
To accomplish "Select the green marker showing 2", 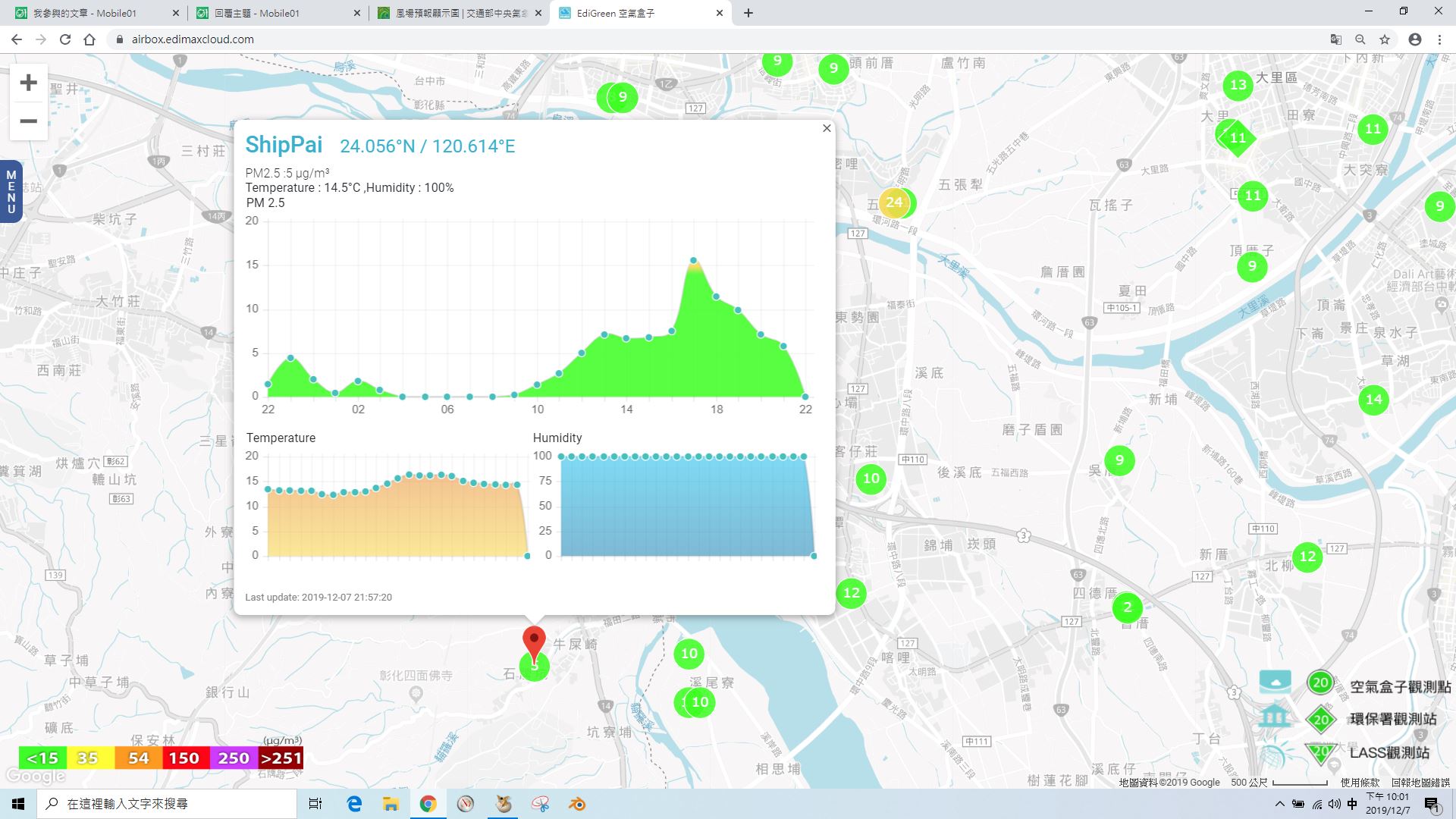I will coord(1127,607).
